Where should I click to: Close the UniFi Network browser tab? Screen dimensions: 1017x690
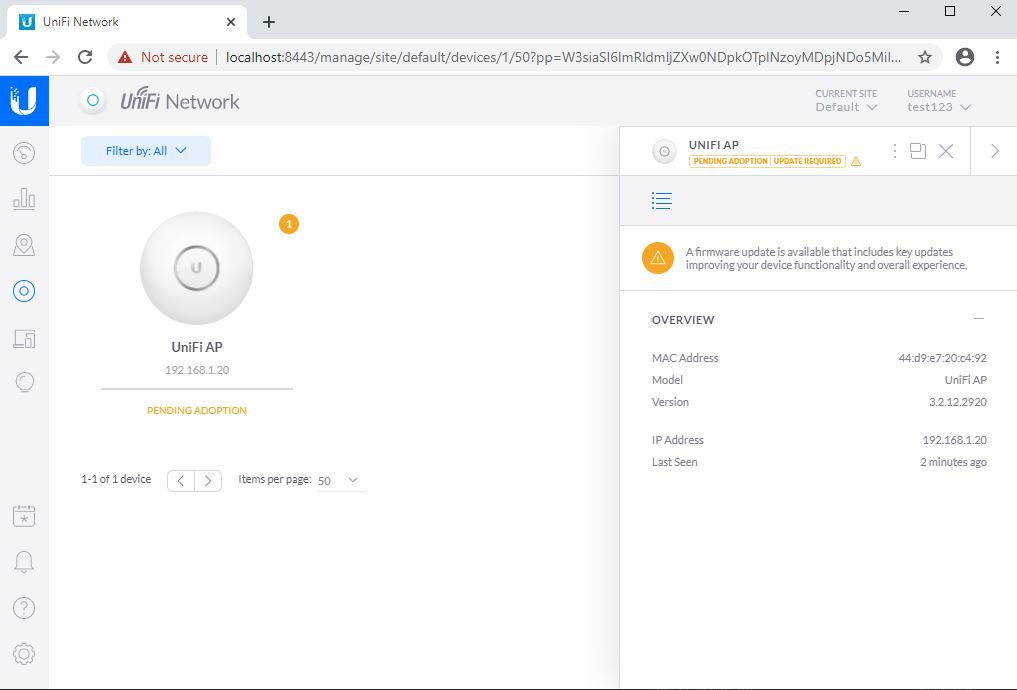(231, 22)
